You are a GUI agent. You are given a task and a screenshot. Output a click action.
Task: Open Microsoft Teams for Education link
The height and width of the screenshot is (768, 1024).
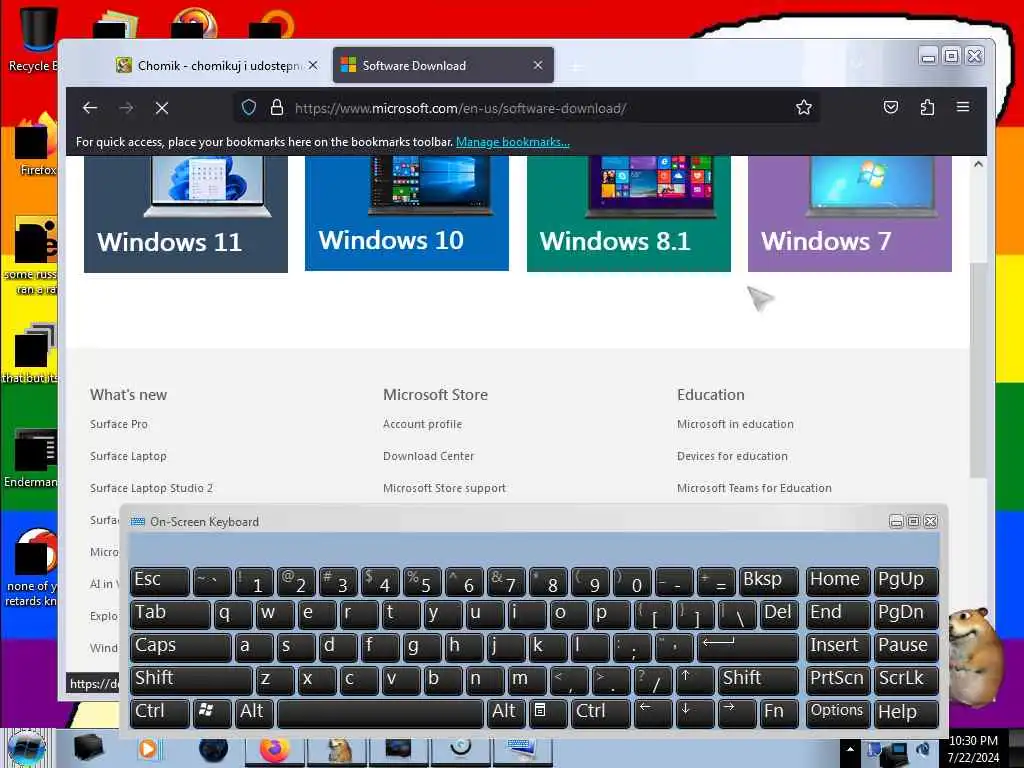(754, 488)
